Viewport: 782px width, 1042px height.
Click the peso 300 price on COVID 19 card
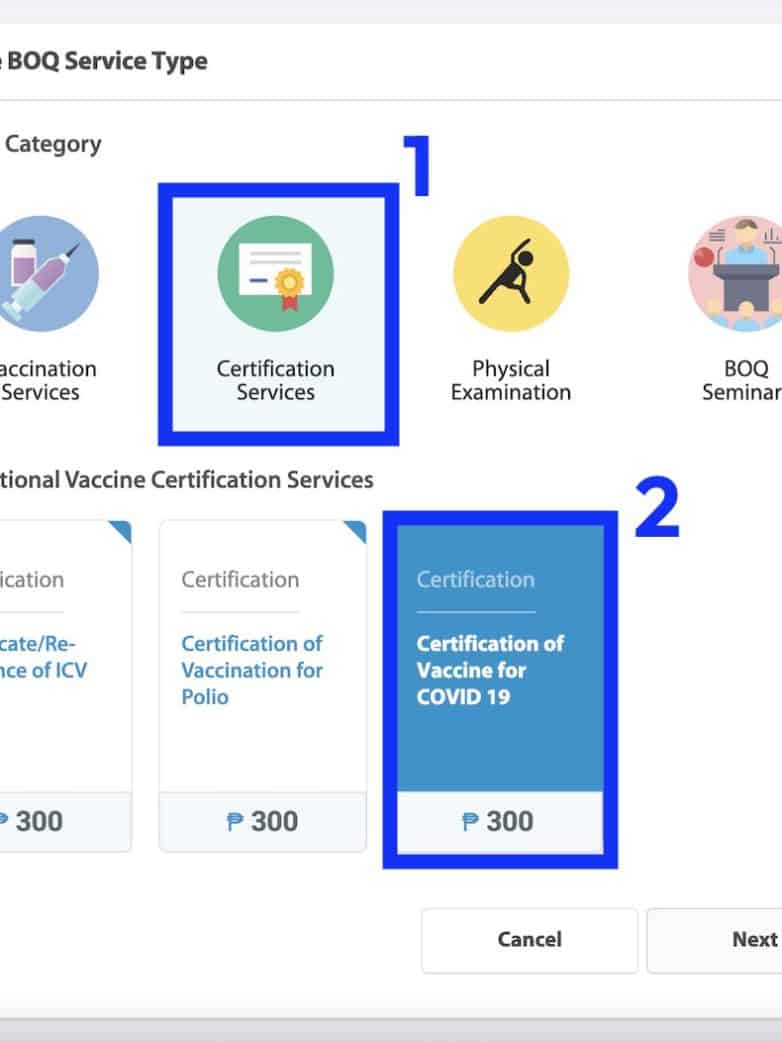[498, 822]
